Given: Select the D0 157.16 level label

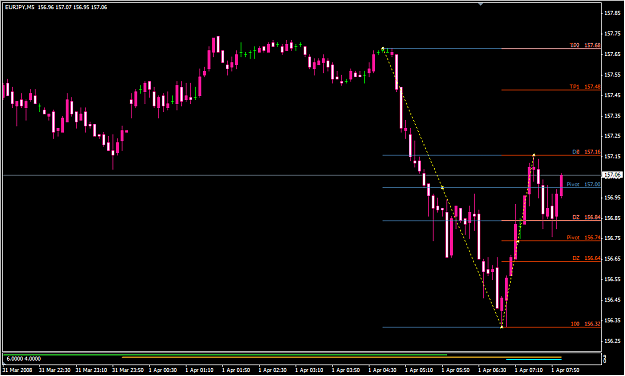Looking at the screenshot, I should (x=586, y=152).
